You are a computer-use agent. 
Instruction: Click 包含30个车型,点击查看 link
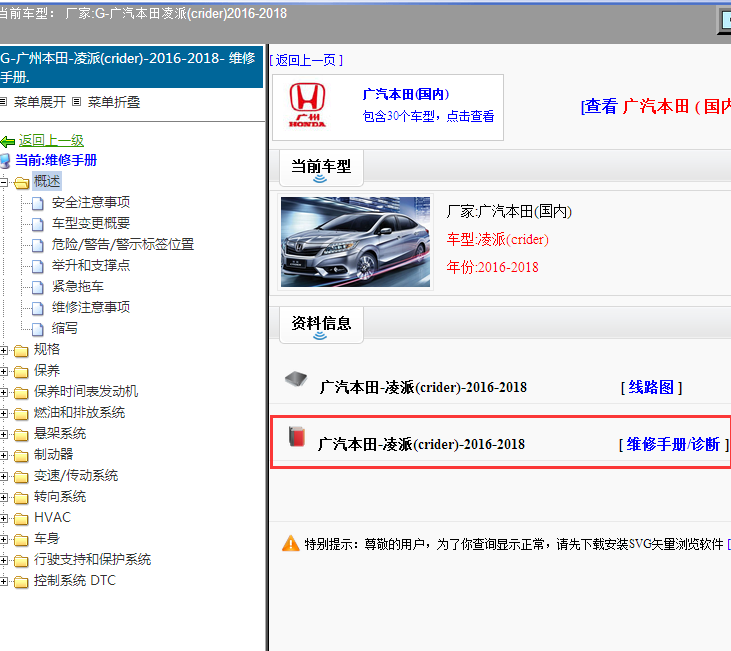point(428,116)
